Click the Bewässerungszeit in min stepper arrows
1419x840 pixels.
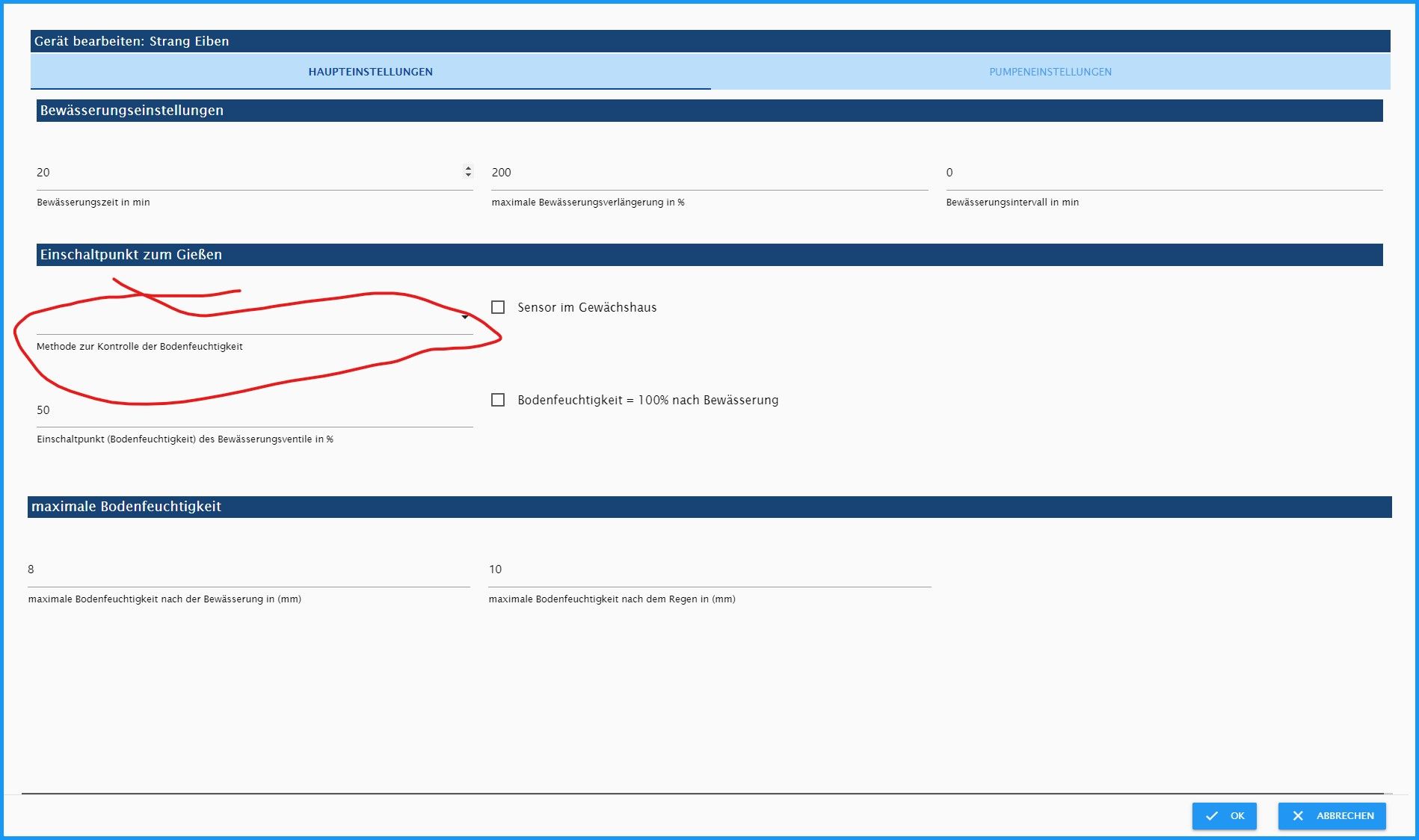(468, 172)
